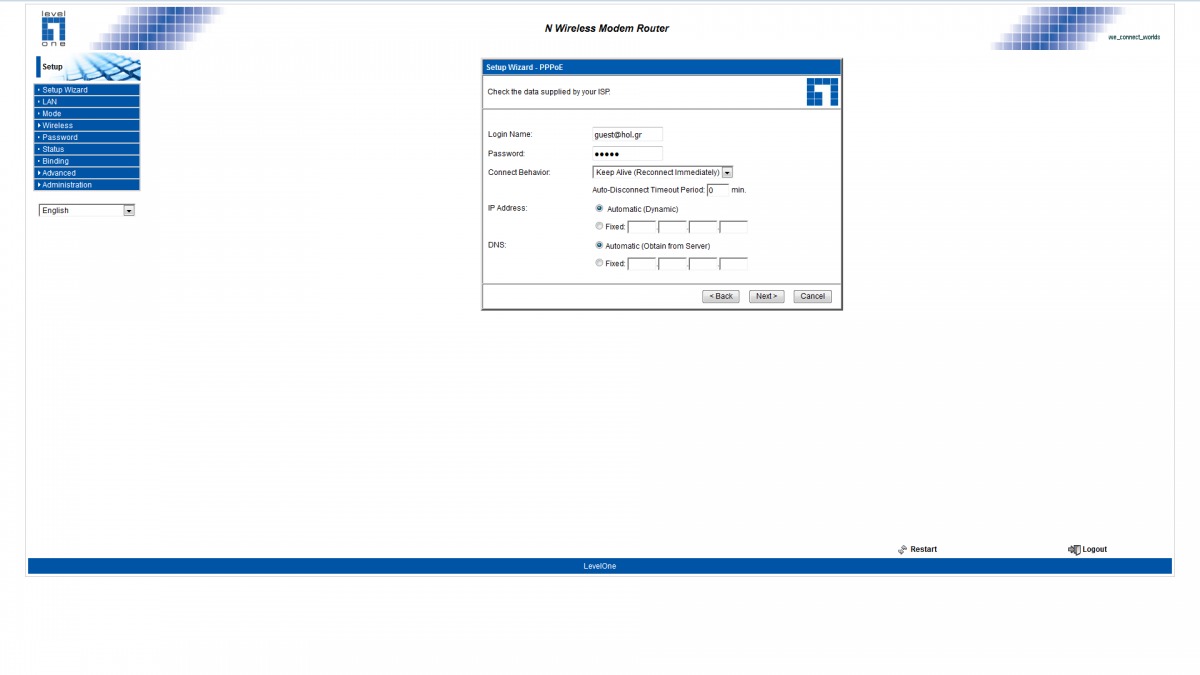Click the < Back button
The width and height of the screenshot is (1200, 675).
click(x=721, y=296)
